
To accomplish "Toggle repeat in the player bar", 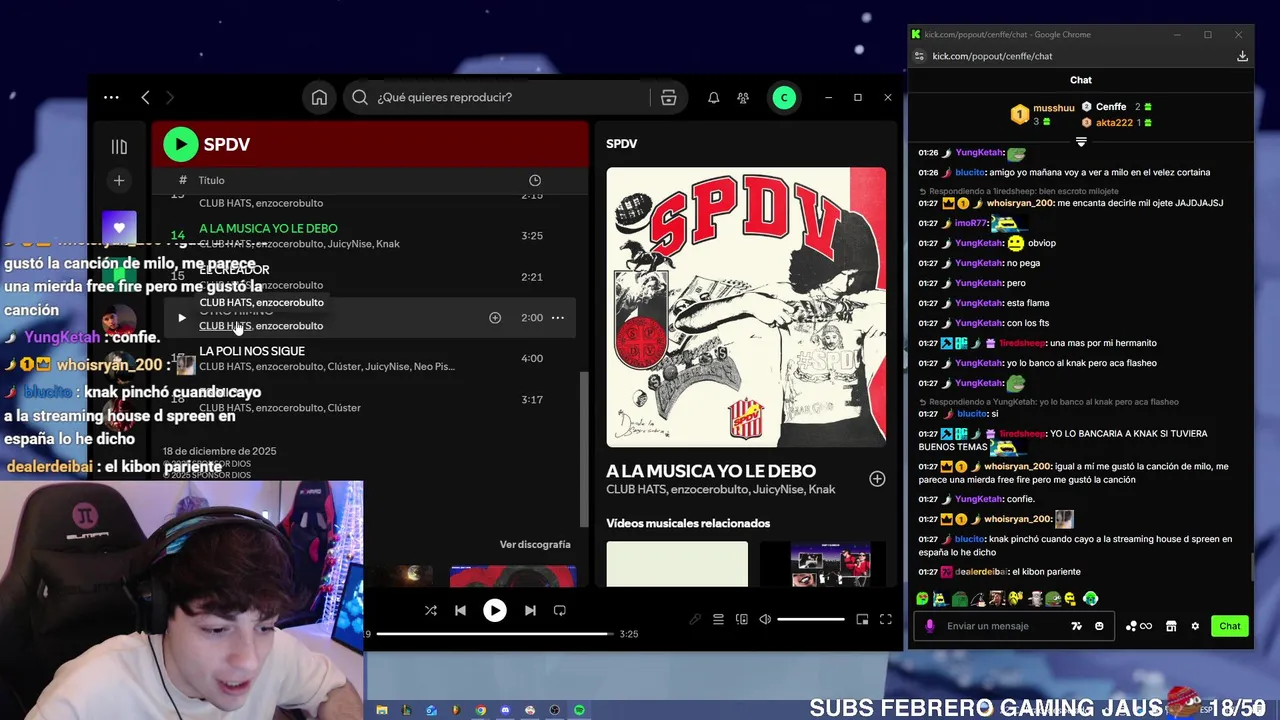I will [560, 610].
